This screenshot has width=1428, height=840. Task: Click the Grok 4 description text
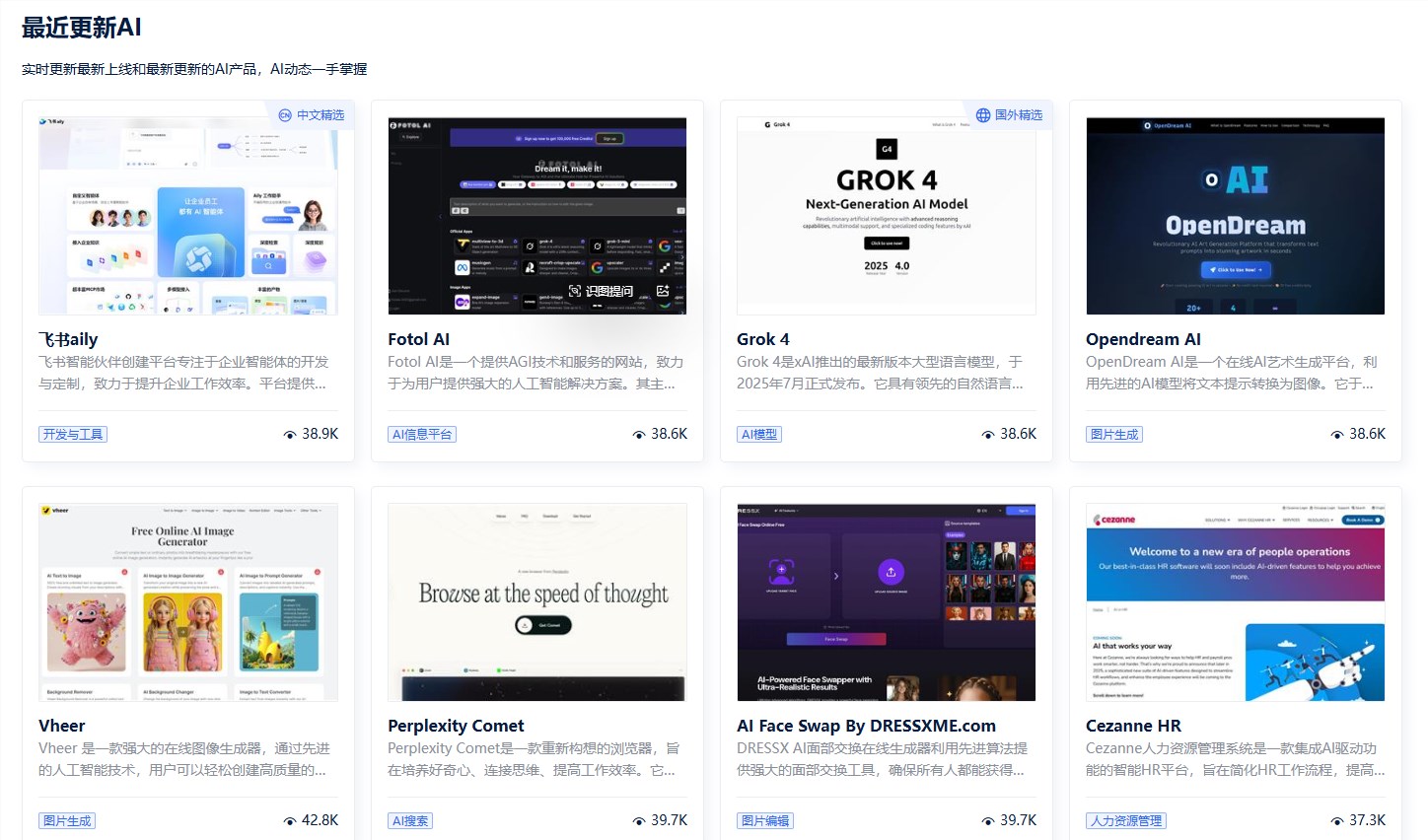(880, 373)
